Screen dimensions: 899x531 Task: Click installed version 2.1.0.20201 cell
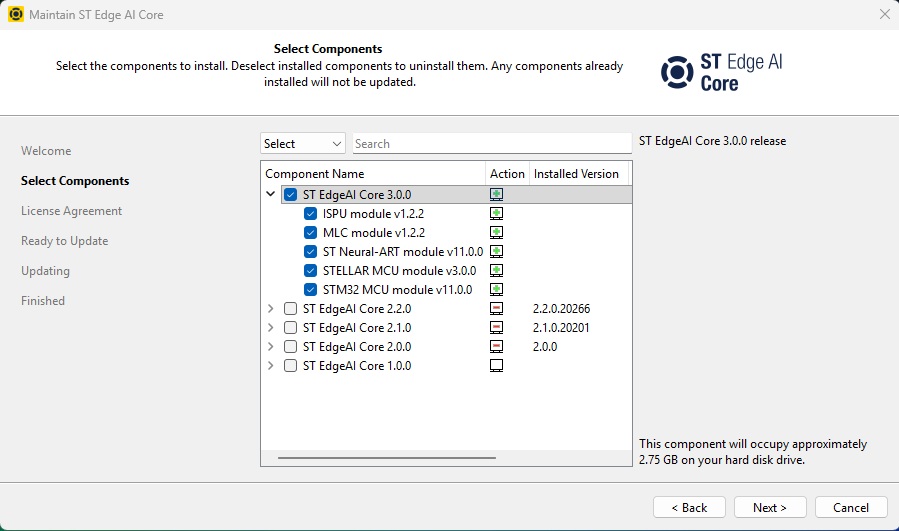[x=561, y=327]
